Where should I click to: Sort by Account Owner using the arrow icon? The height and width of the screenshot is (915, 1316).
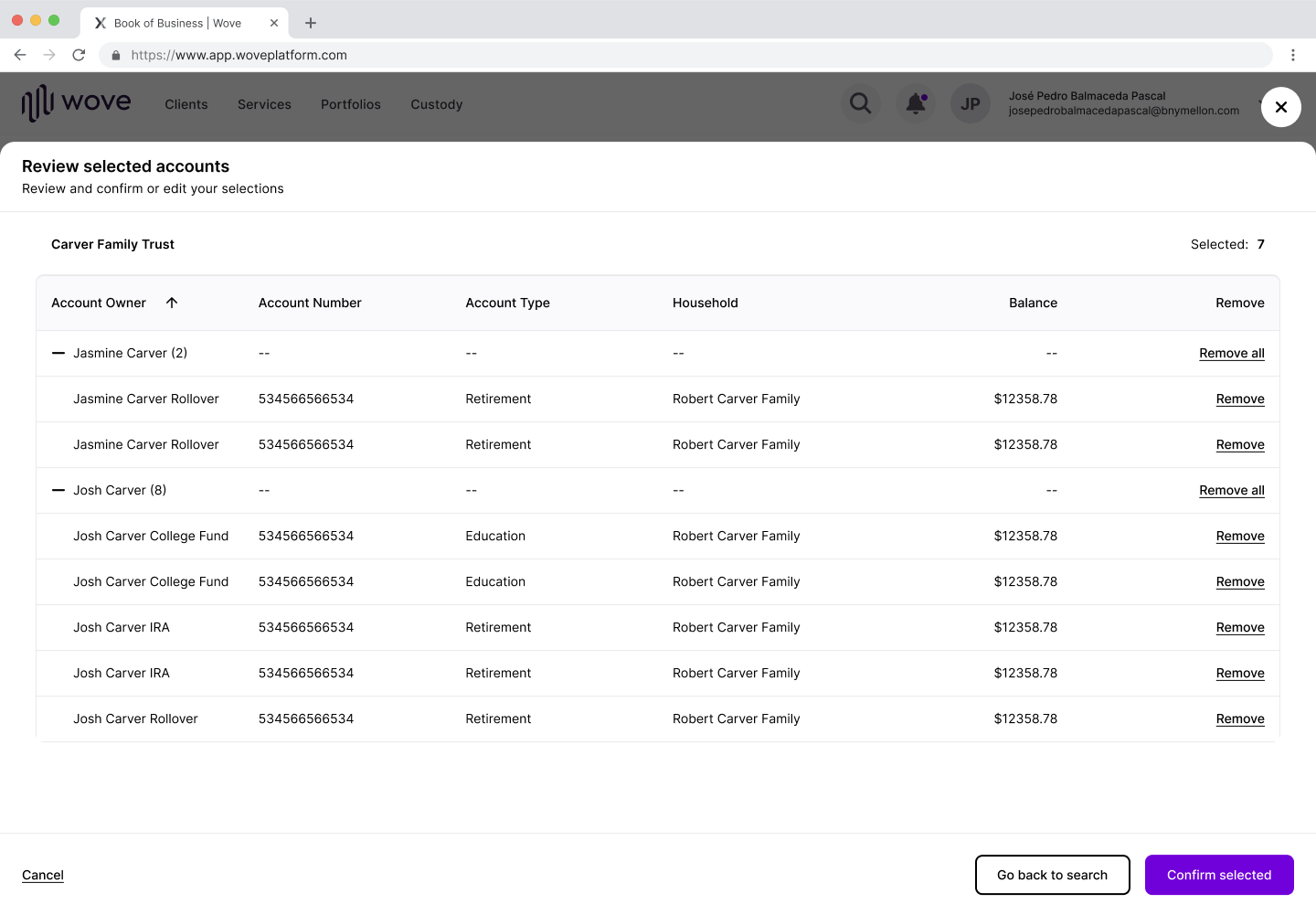tap(172, 302)
